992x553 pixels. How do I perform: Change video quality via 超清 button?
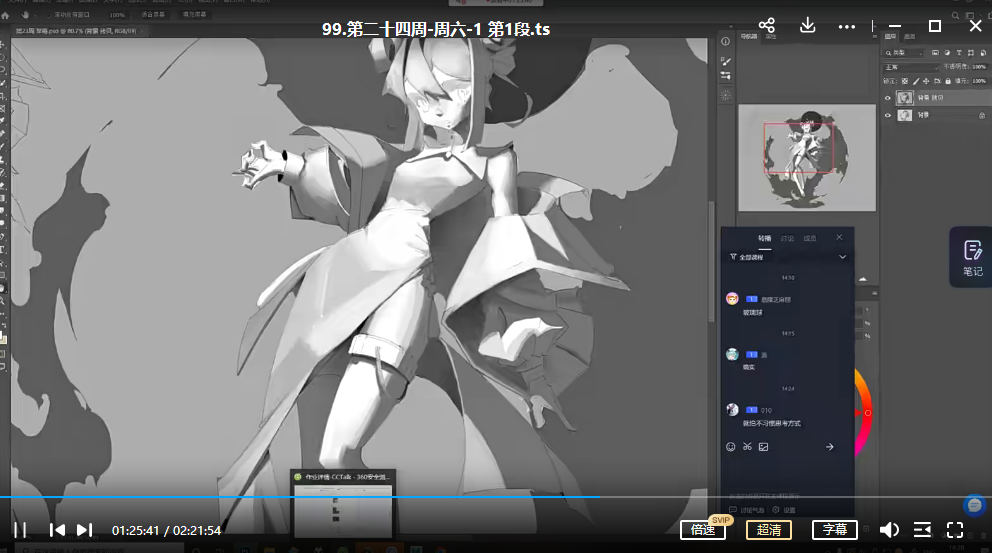[768, 530]
